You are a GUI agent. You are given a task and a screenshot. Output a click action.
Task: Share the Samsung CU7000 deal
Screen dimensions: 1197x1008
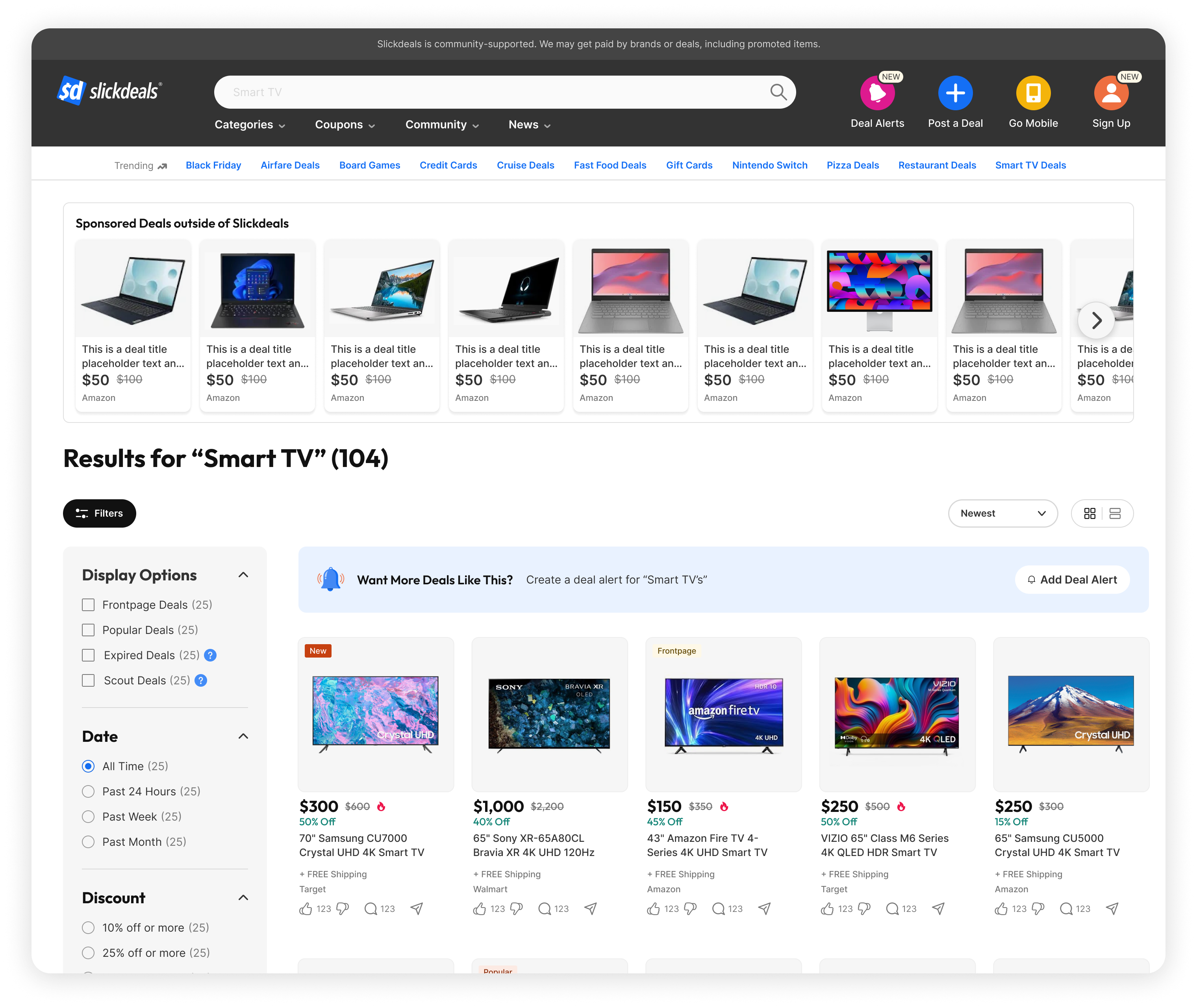tap(417, 908)
